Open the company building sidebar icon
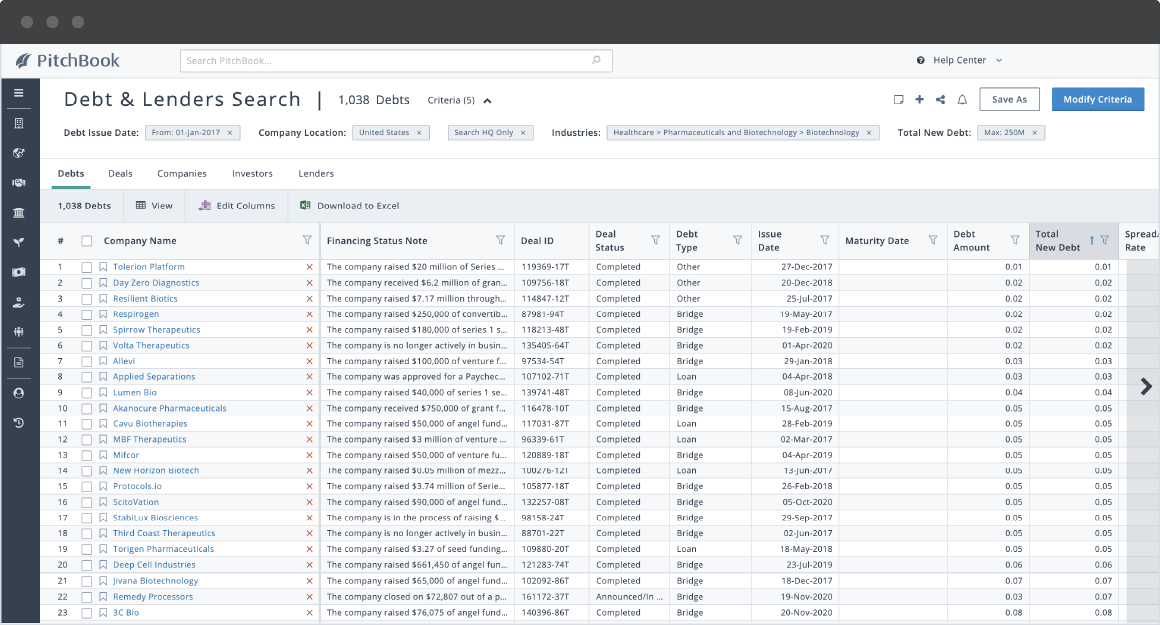1160x625 pixels. click(x=18, y=123)
